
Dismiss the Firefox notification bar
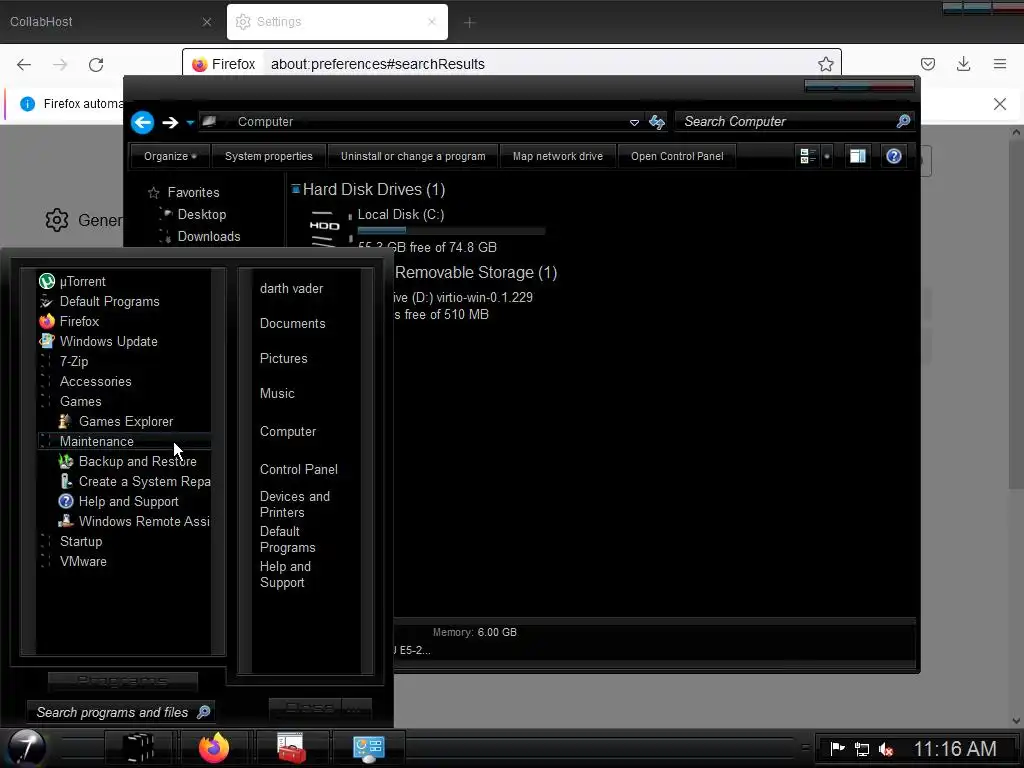[999, 104]
